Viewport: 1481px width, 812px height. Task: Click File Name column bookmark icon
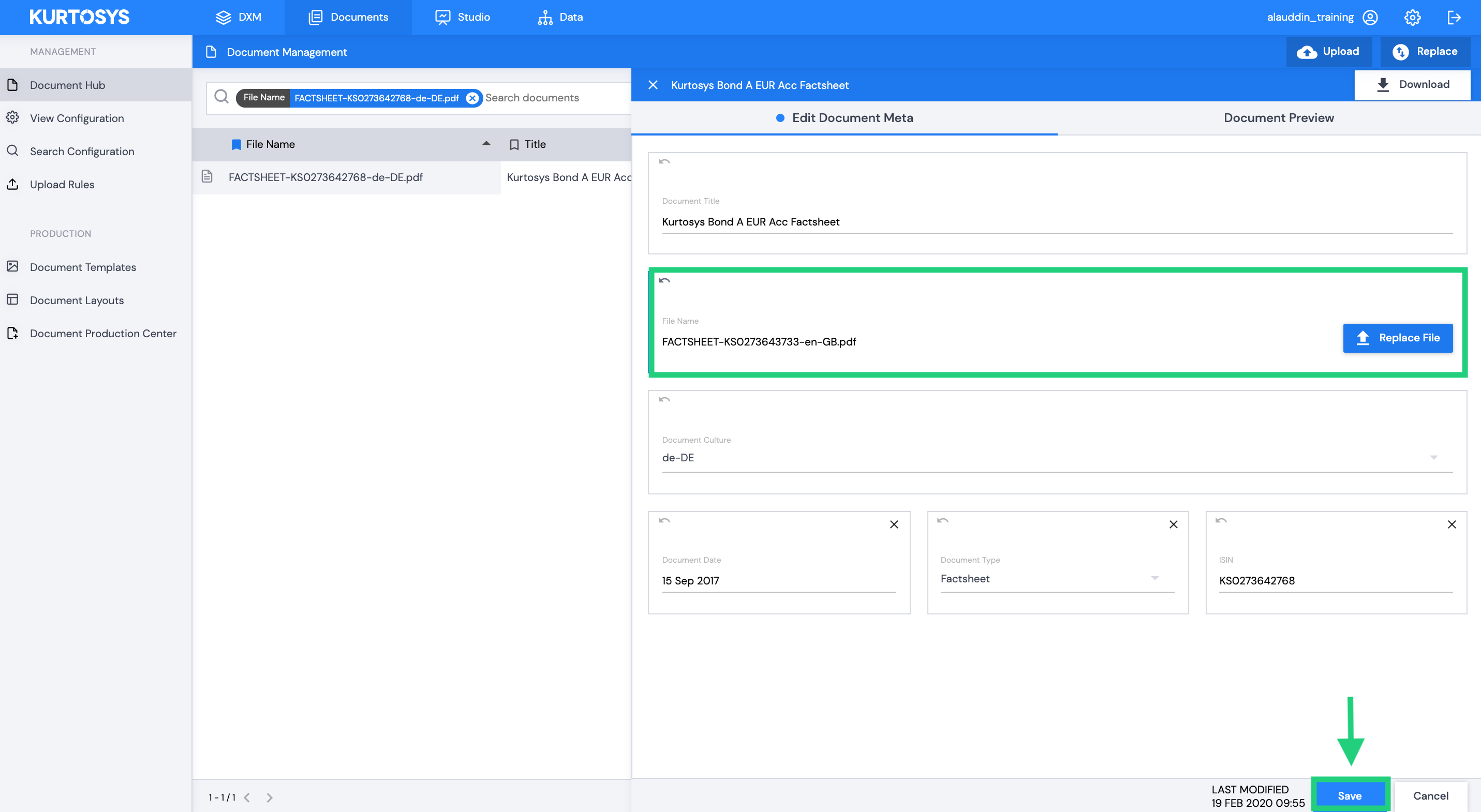pos(236,145)
